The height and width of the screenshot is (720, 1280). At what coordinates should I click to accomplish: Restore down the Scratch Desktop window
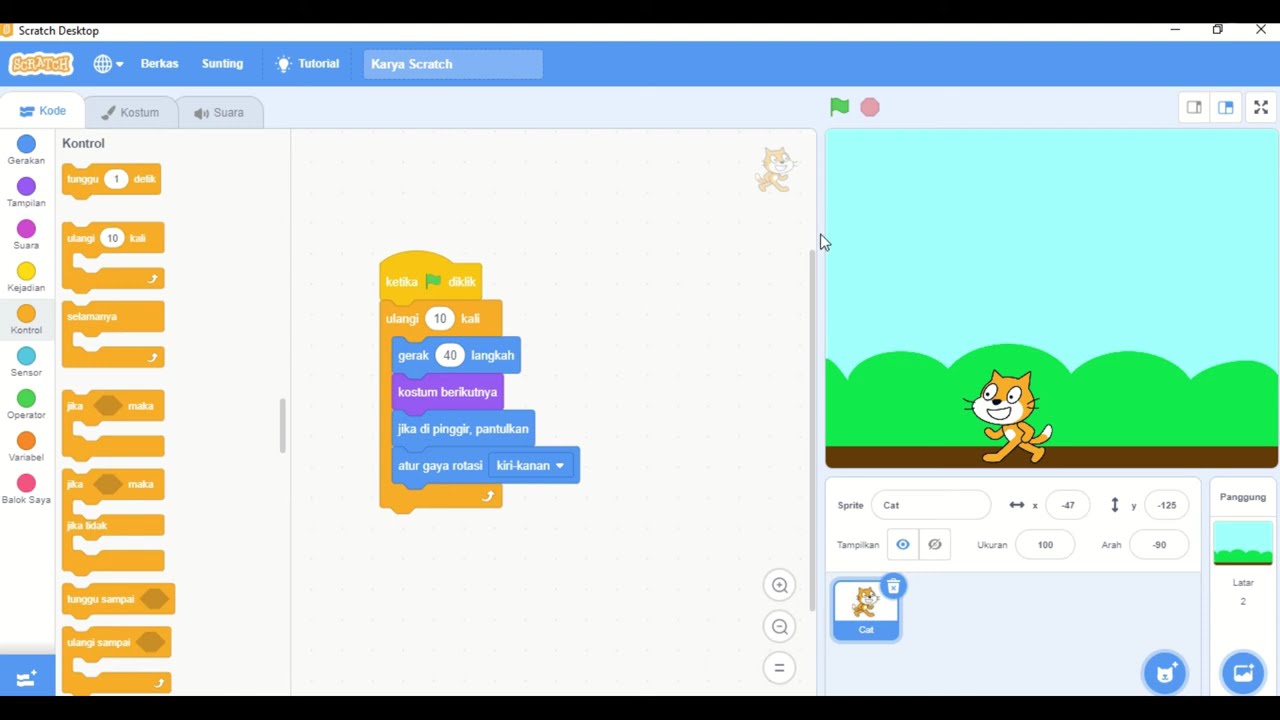pyautogui.click(x=1218, y=30)
